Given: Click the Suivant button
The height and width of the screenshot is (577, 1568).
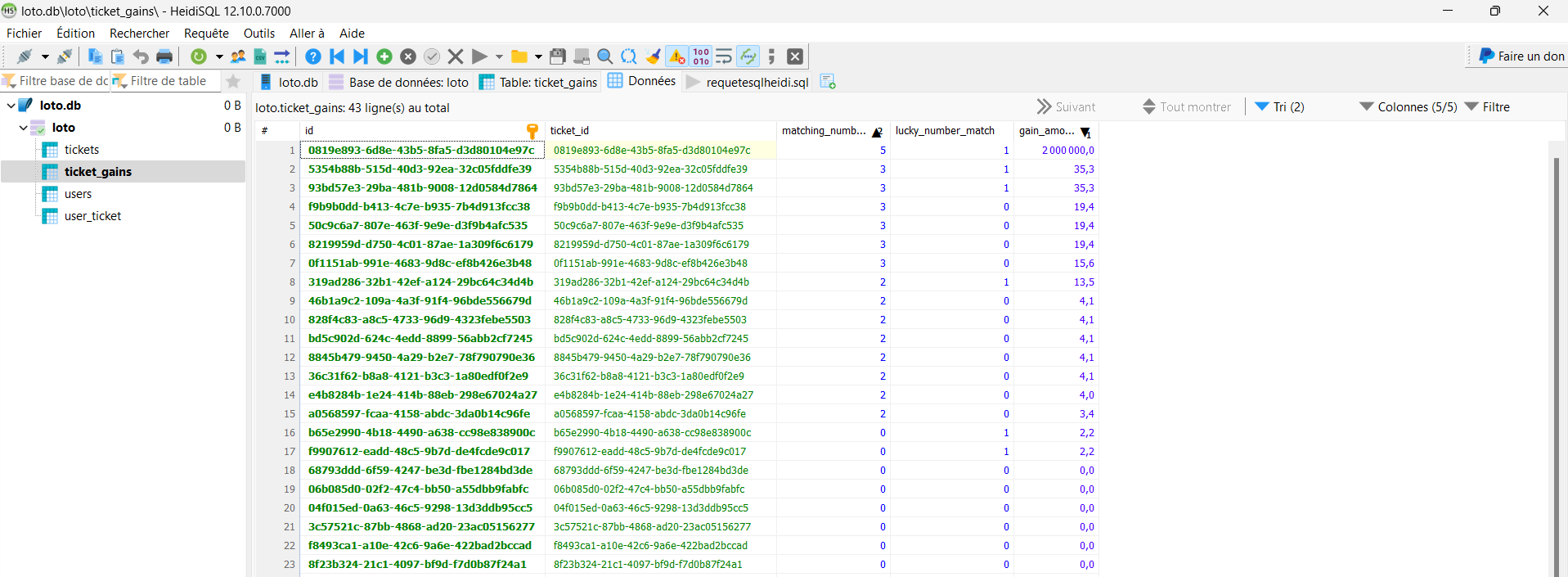Looking at the screenshot, I should click(x=1066, y=107).
